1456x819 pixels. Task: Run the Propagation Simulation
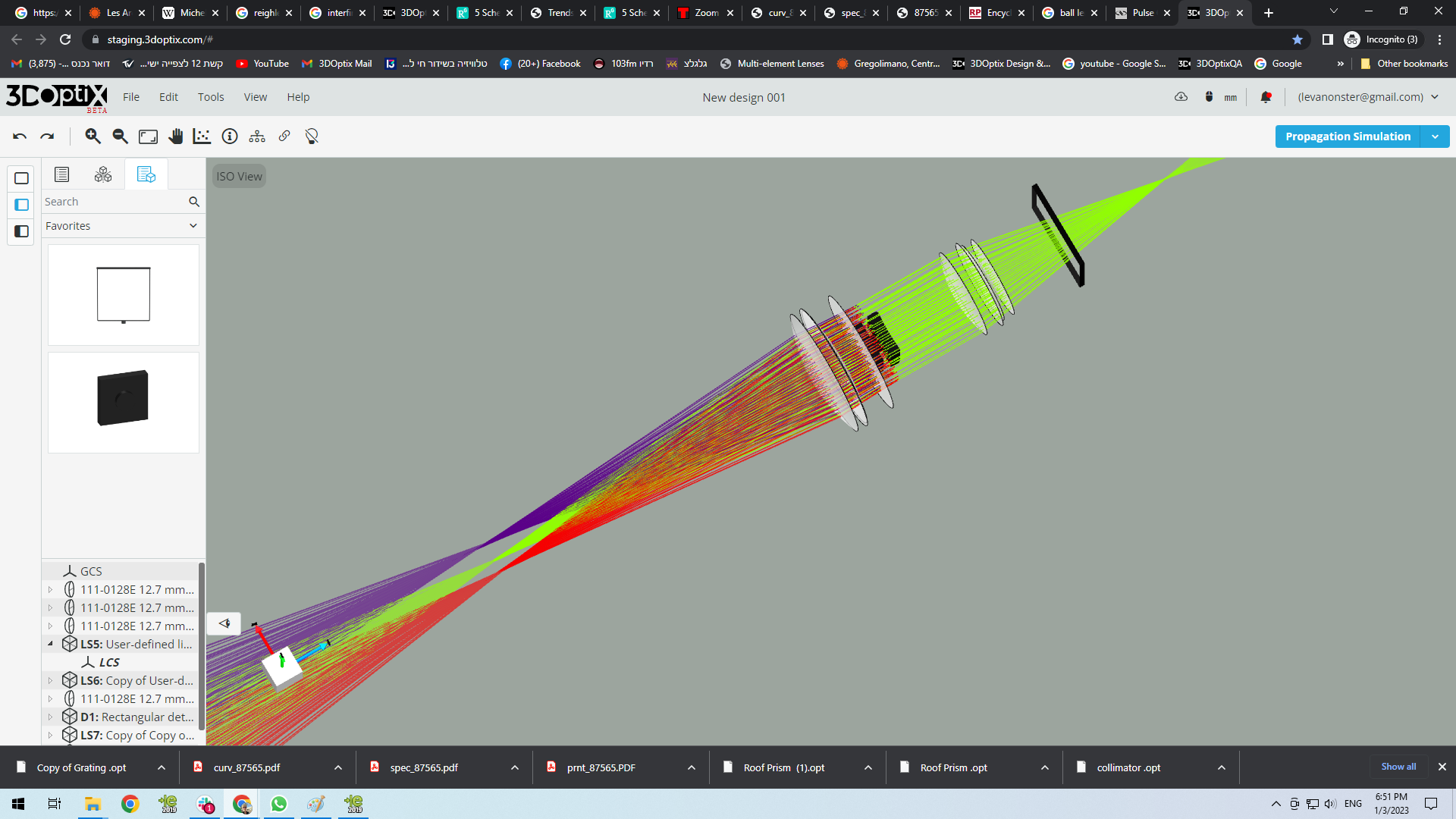point(1348,136)
